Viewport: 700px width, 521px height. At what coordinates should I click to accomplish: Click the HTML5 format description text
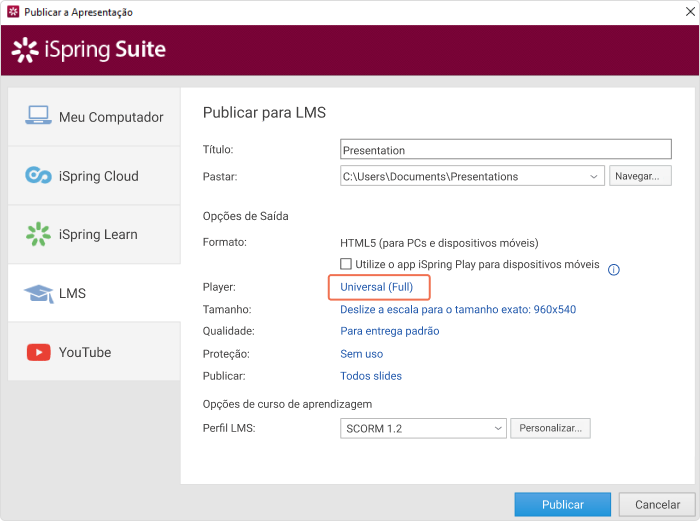click(439, 243)
